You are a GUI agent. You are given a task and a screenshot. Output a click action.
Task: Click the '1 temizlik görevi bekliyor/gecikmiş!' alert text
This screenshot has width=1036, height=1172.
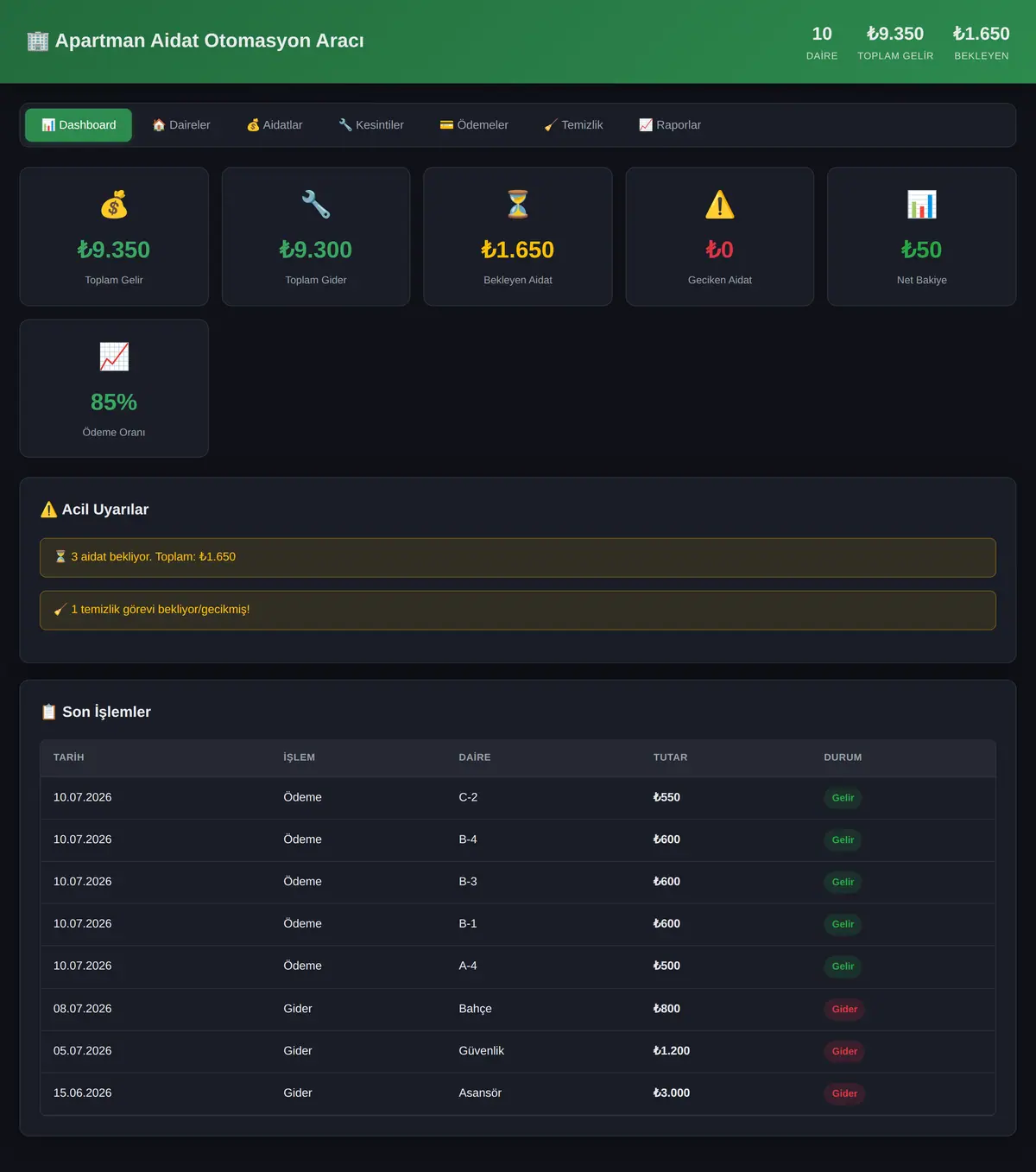tap(161, 610)
